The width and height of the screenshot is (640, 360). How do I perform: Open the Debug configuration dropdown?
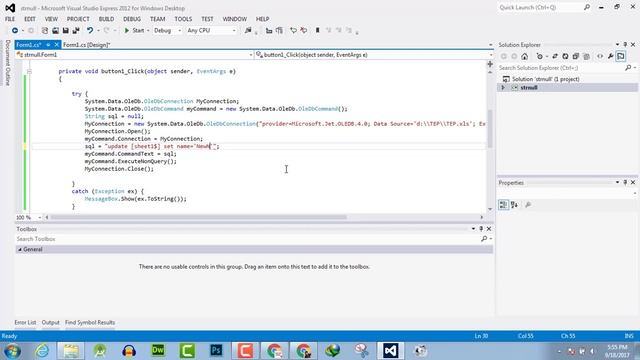tap(167, 31)
